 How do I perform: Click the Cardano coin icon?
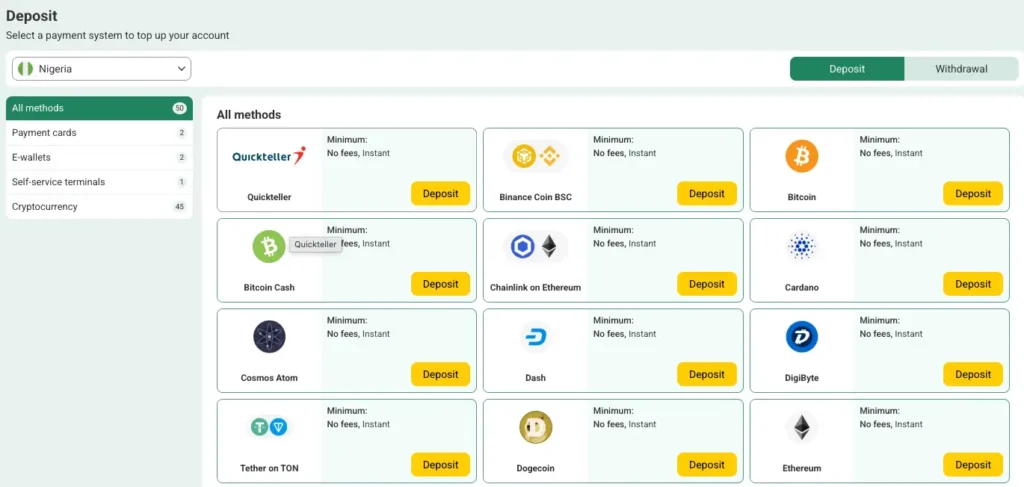click(x=801, y=247)
